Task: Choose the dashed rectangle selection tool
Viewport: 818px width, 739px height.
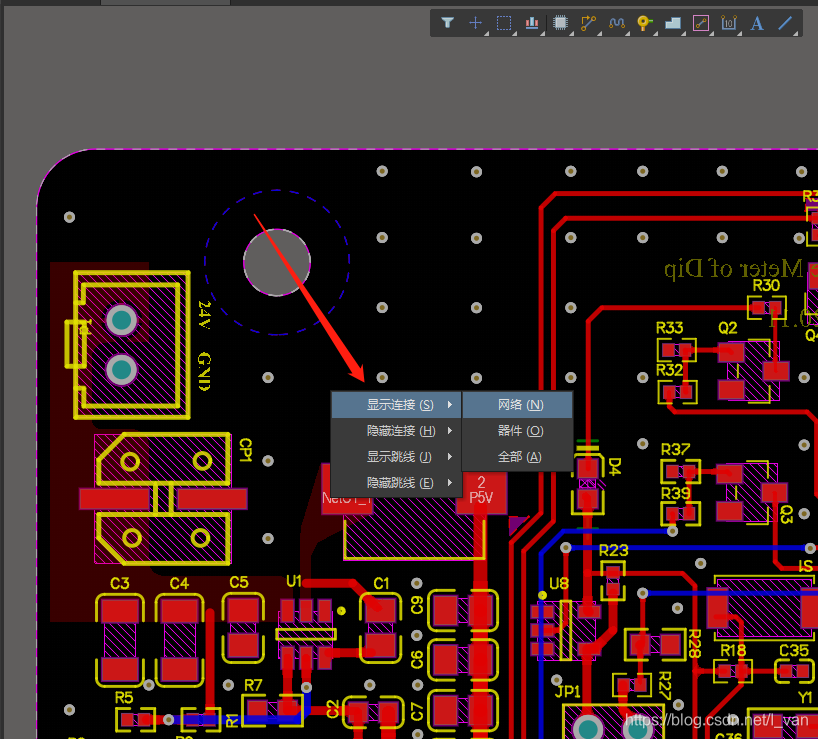Action: pyautogui.click(x=503, y=22)
